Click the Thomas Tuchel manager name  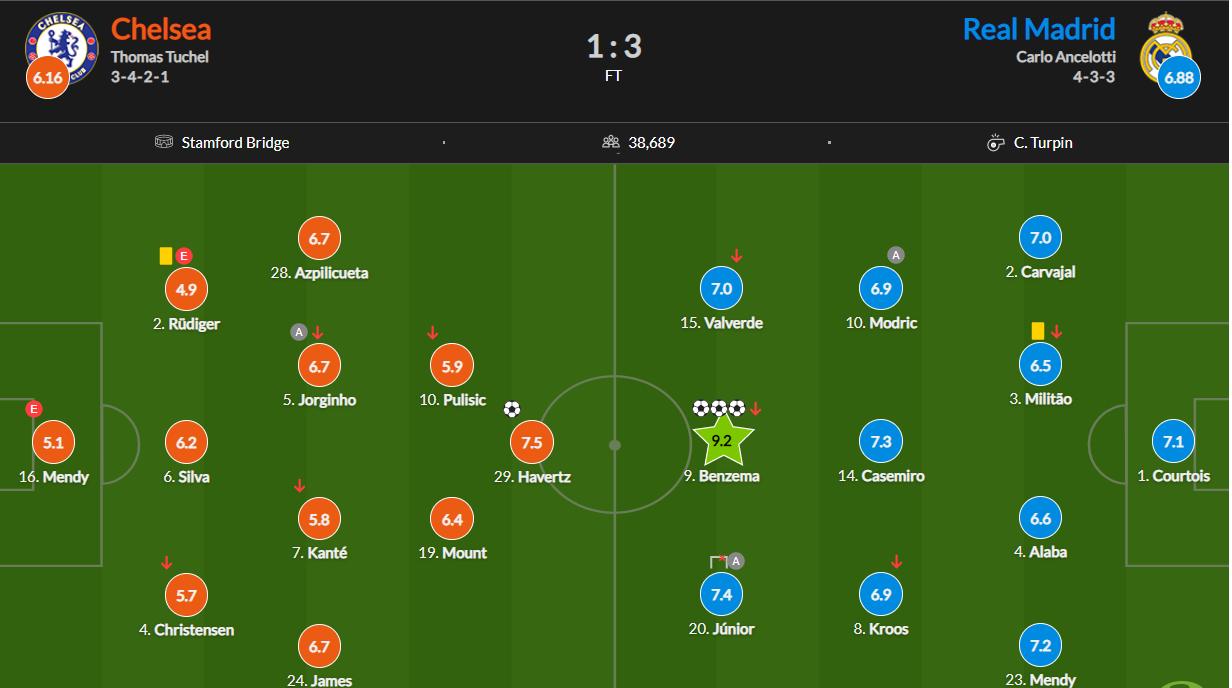coord(160,57)
